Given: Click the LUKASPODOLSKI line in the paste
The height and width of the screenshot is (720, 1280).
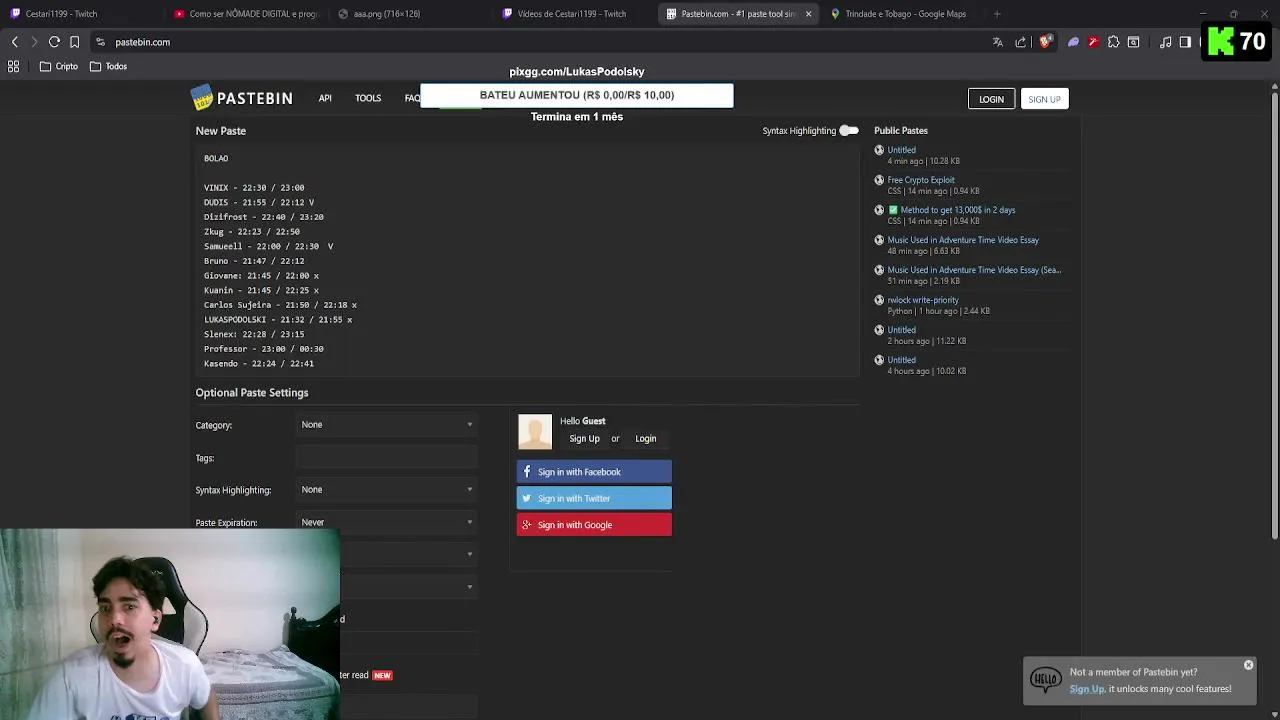Looking at the screenshot, I should [x=278, y=320].
